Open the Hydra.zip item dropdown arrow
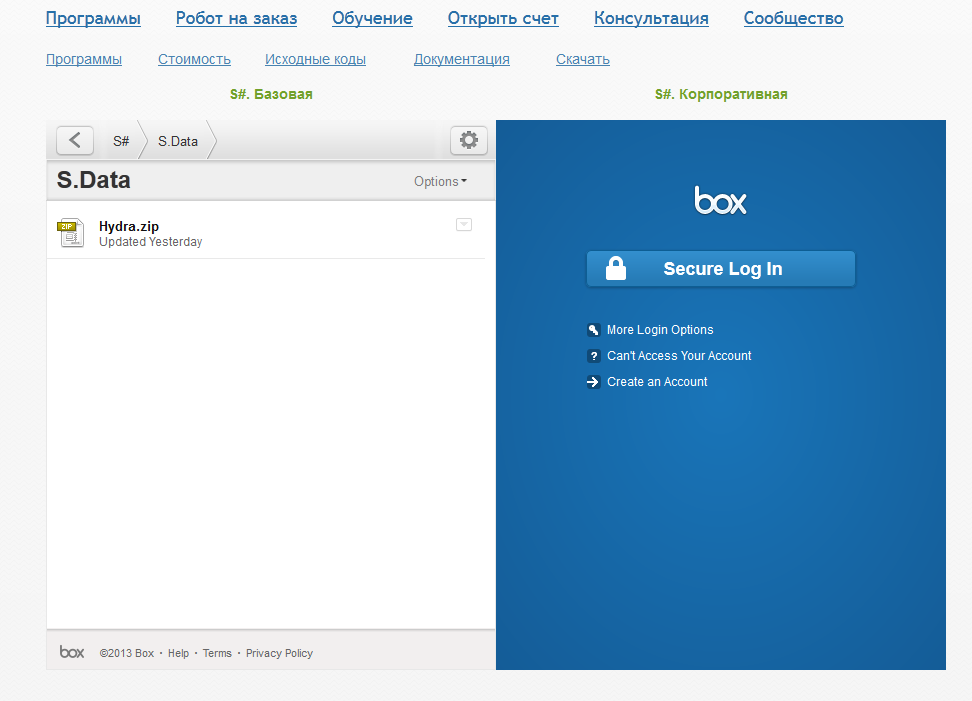Image resolution: width=972 pixels, height=701 pixels. click(464, 225)
